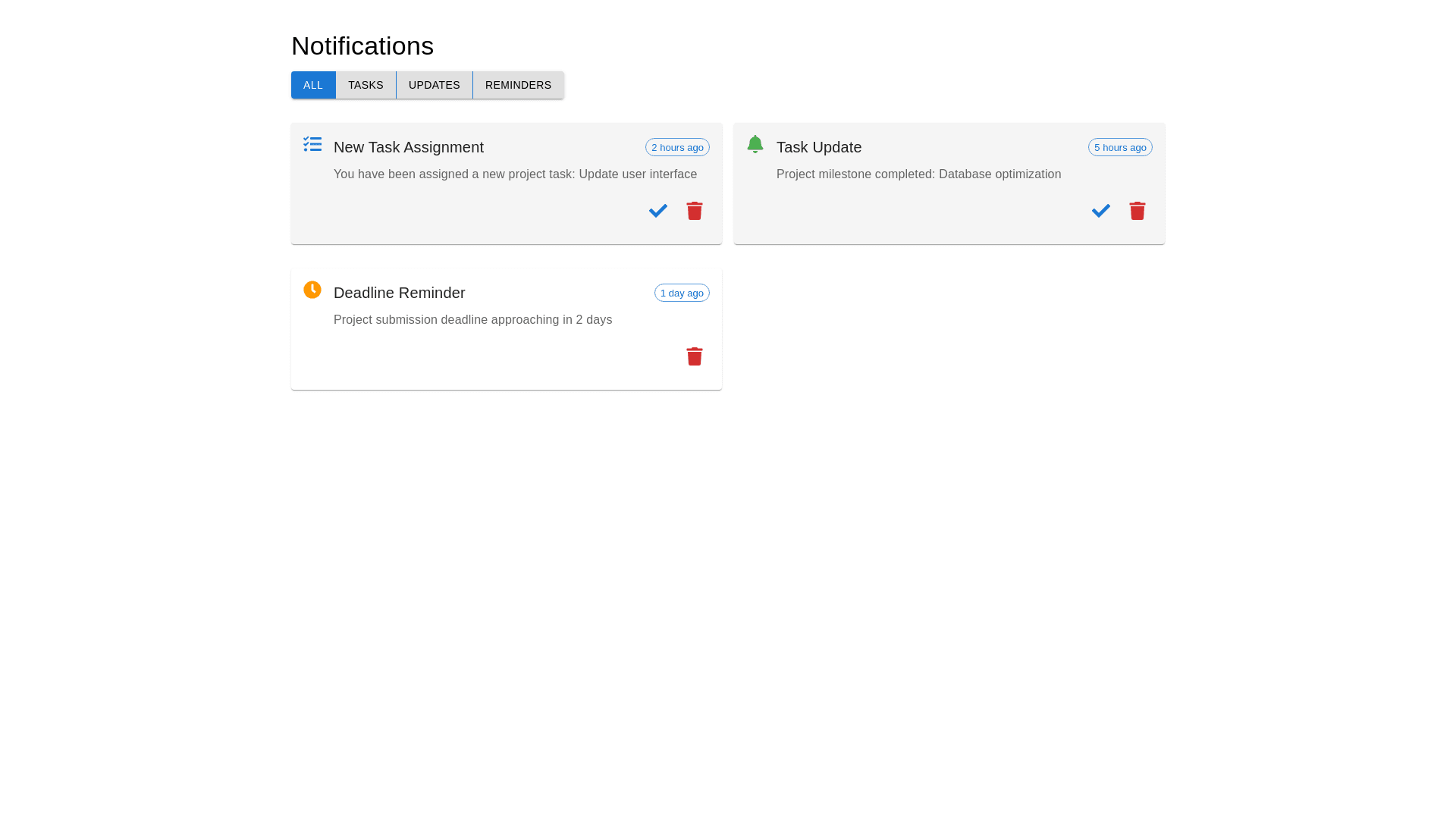Screen dimensions: 1456x819
Task: Delete the Deadline Reminder notification
Action: (x=694, y=356)
